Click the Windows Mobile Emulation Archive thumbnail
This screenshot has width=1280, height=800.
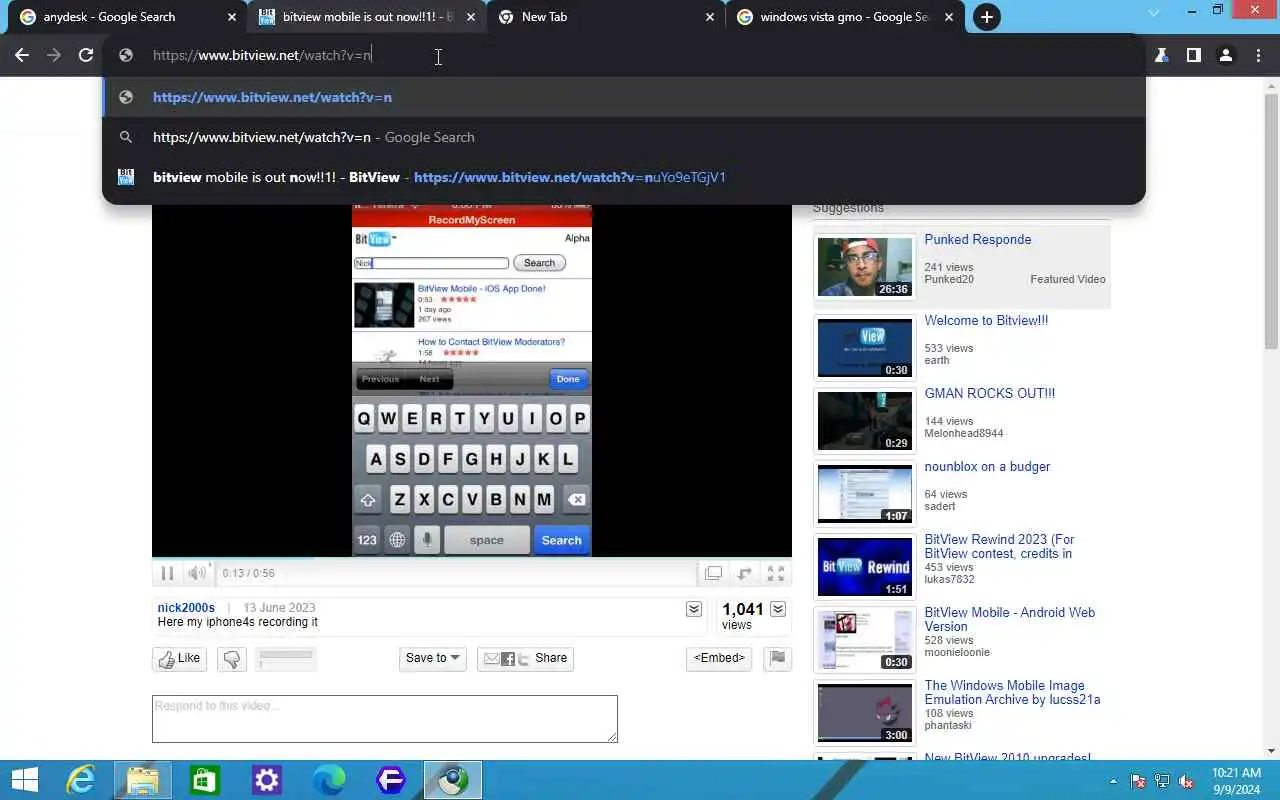pyautogui.click(x=865, y=713)
